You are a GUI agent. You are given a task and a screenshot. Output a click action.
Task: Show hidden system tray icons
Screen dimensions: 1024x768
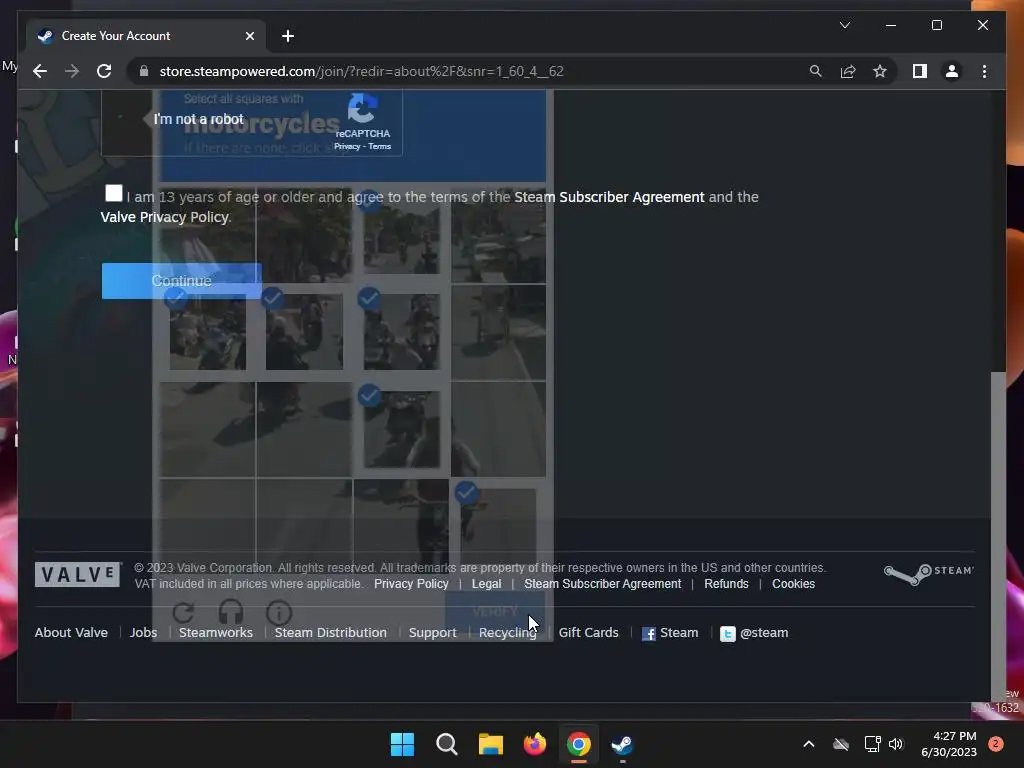[x=808, y=744]
